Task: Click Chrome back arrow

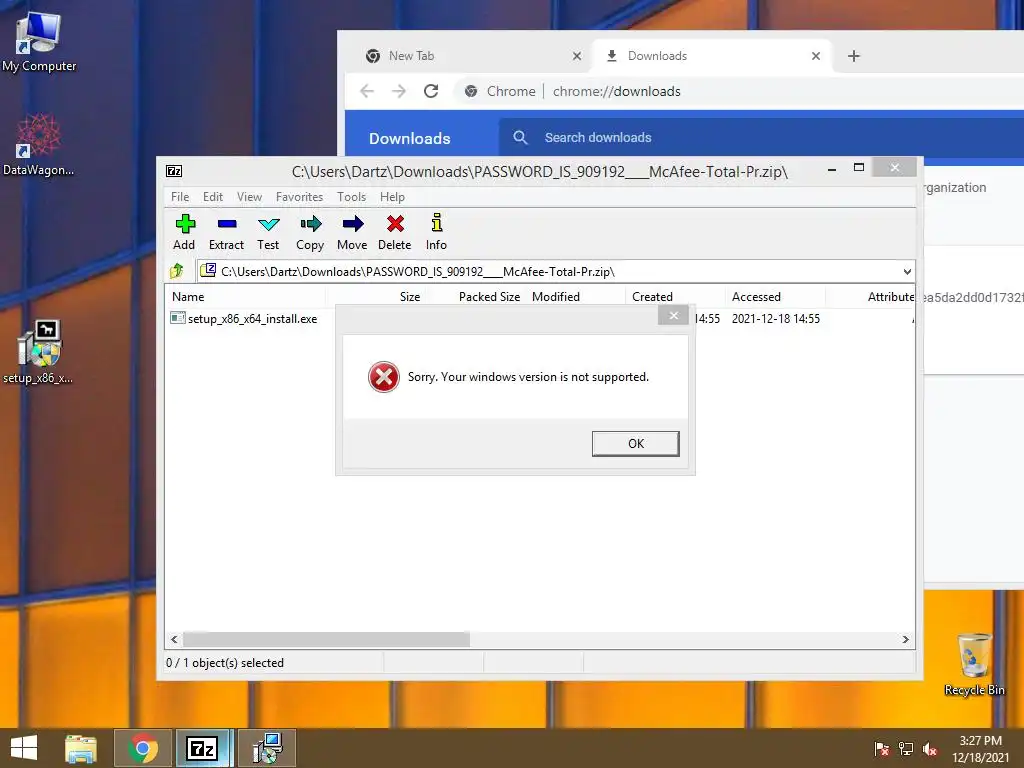Action: 367,91
